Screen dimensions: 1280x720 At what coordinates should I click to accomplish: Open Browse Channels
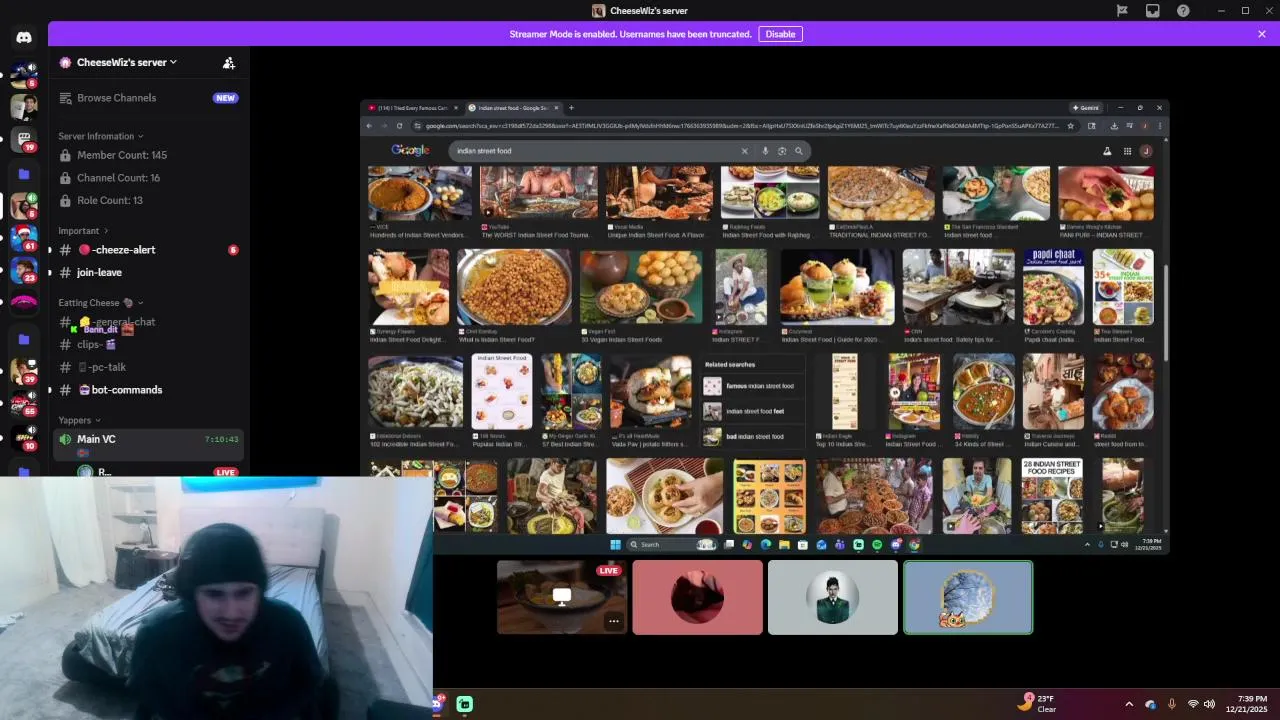point(148,98)
